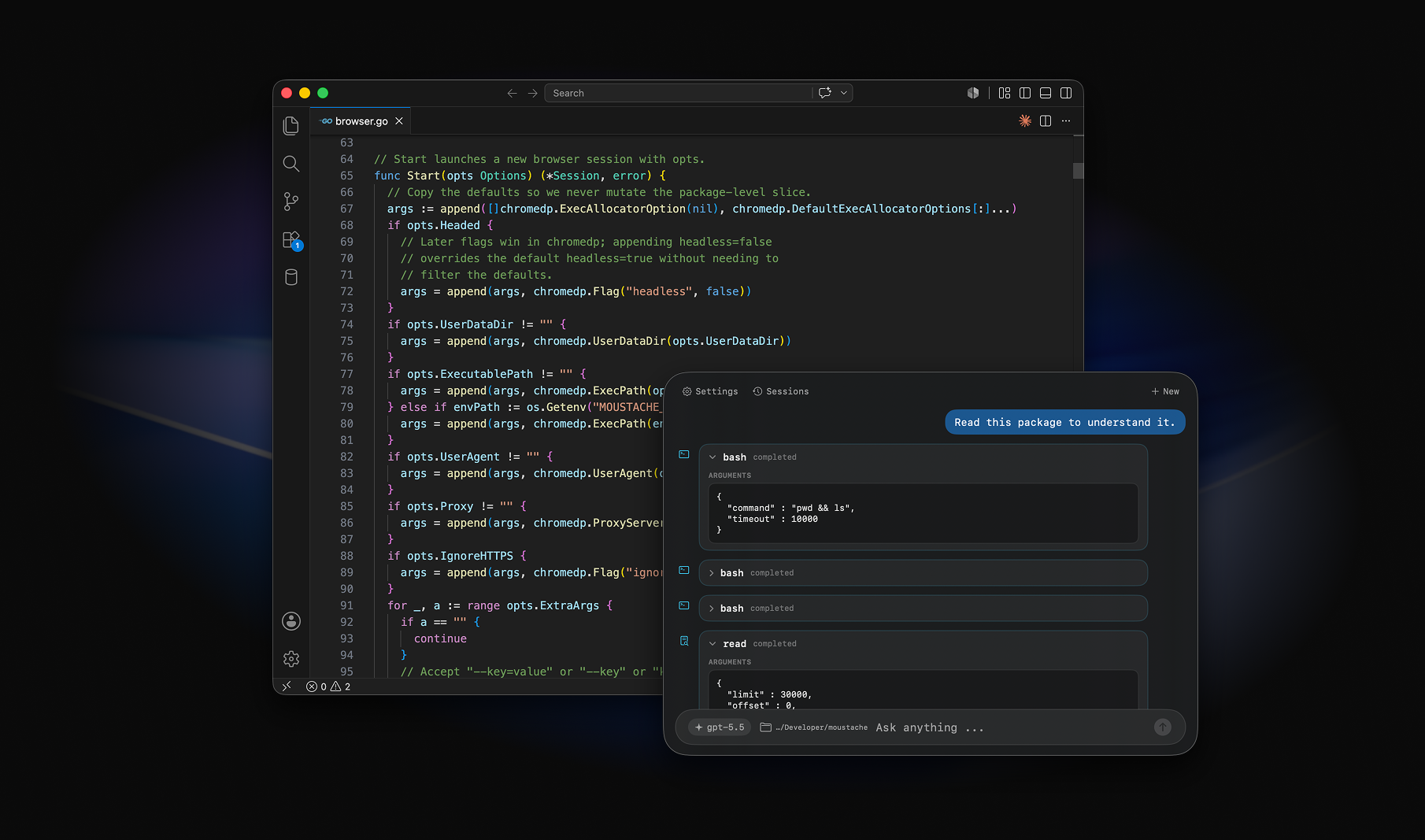Click line number 77 in the gutter
This screenshot has width=1425, height=840.
pyautogui.click(x=346, y=374)
